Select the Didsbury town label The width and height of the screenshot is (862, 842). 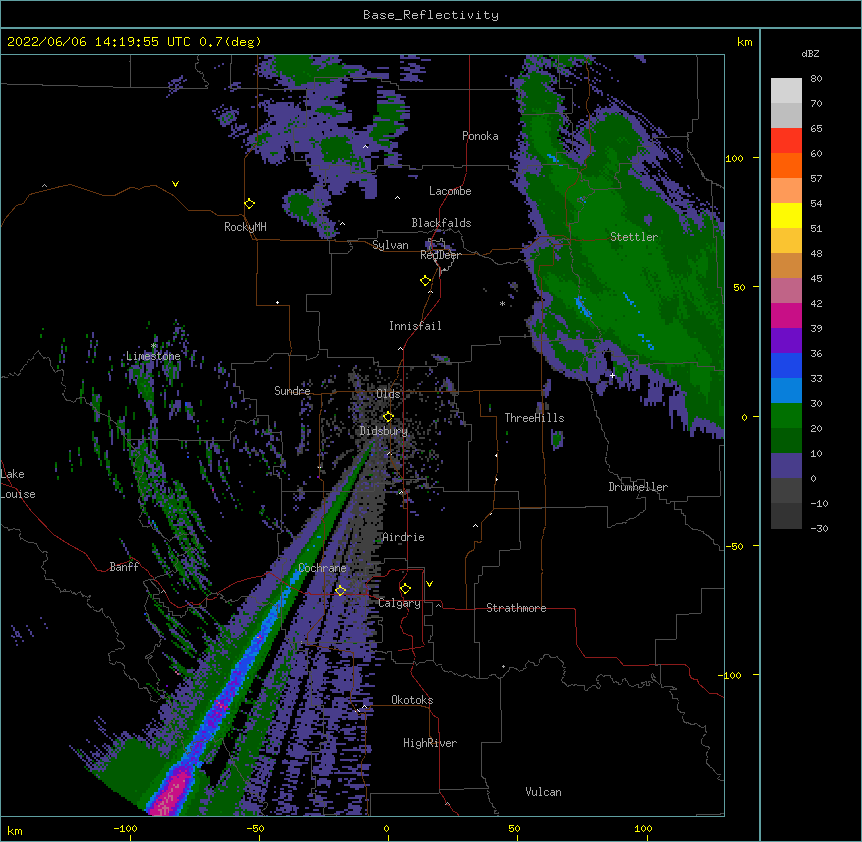(384, 431)
